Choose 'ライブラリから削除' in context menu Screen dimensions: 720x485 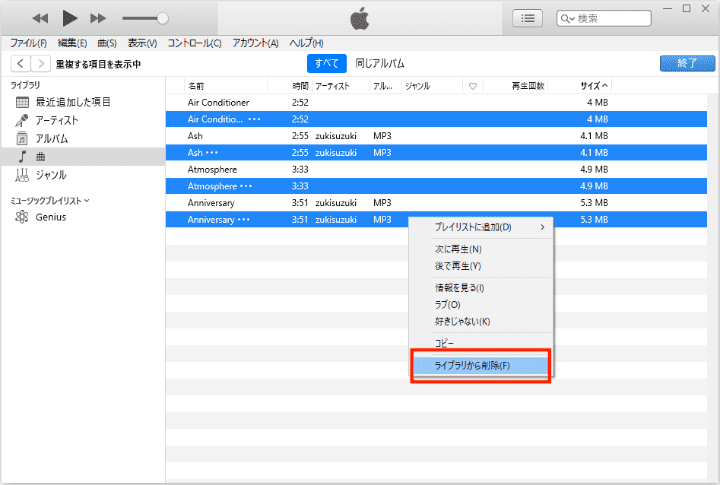tap(480, 366)
